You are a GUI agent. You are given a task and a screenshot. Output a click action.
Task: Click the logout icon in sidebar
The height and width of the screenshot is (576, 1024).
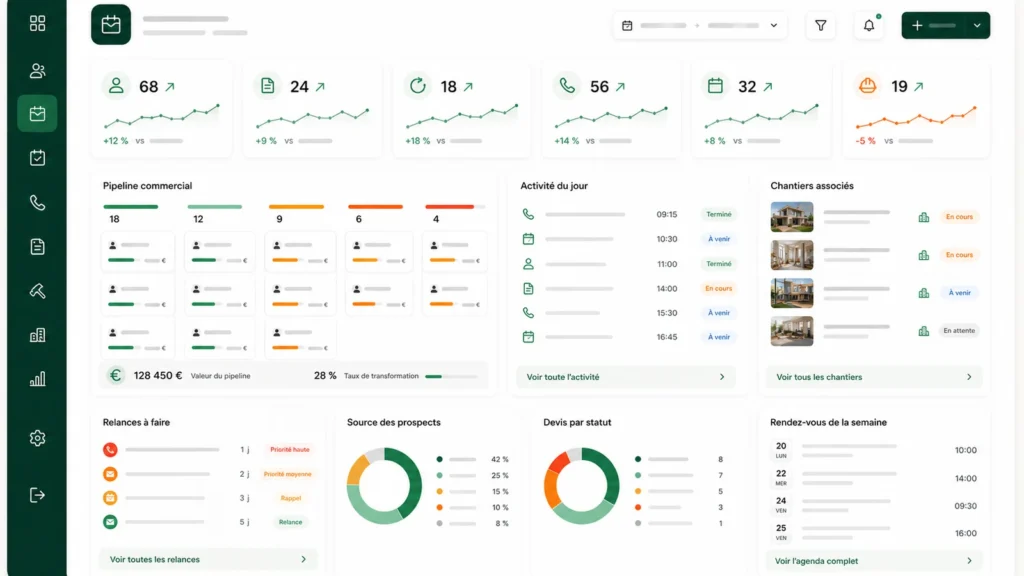(37, 495)
